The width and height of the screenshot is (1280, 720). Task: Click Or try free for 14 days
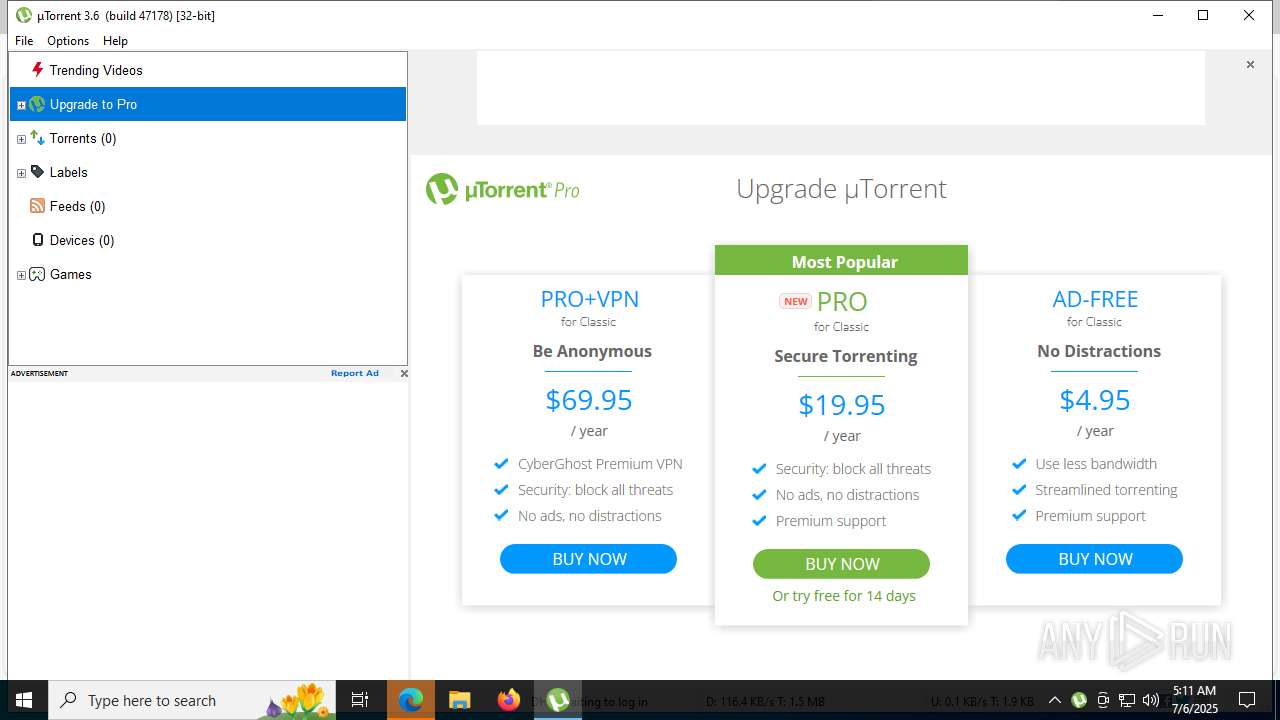844,596
